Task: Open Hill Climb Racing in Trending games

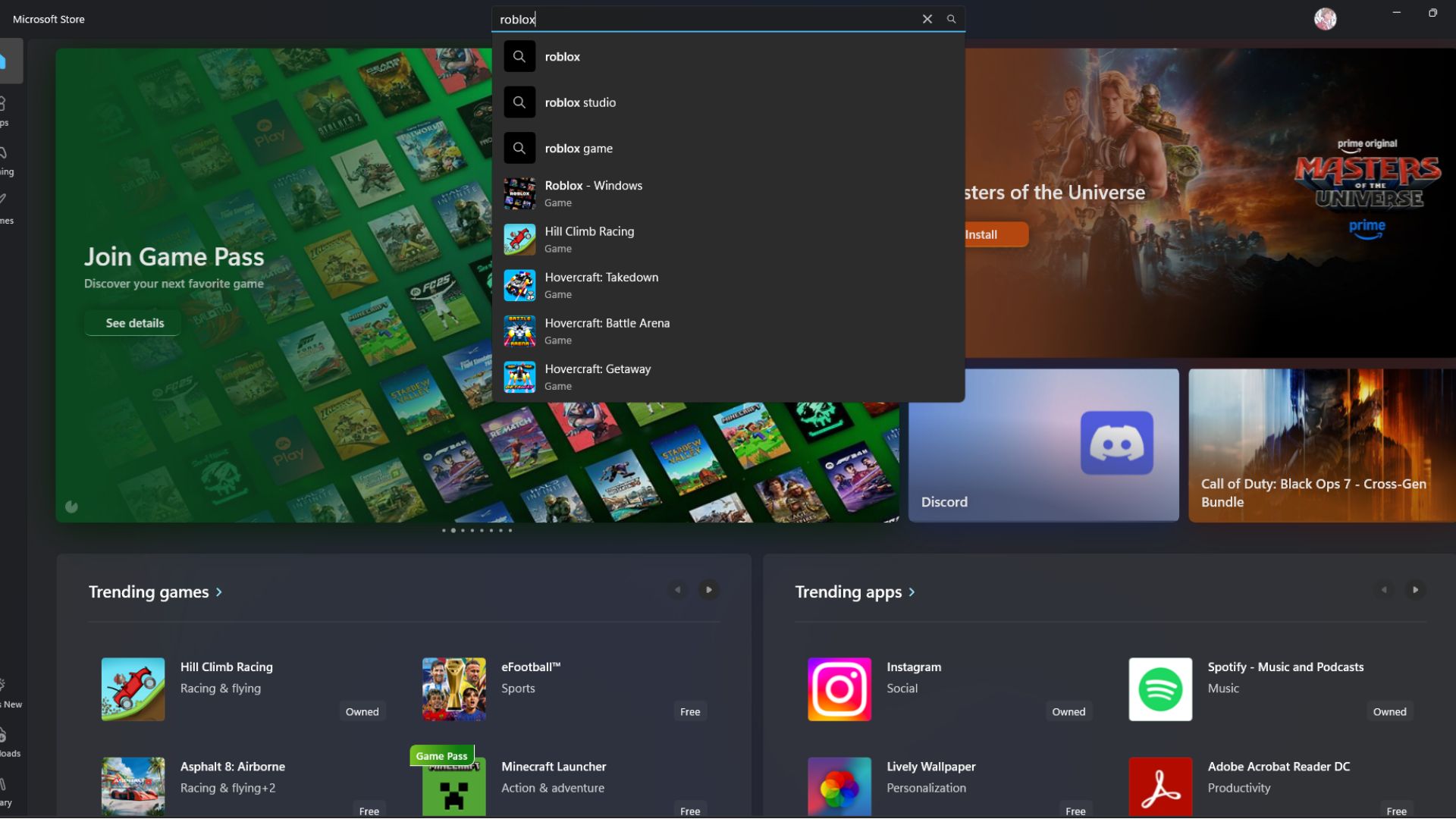Action: pos(243,689)
